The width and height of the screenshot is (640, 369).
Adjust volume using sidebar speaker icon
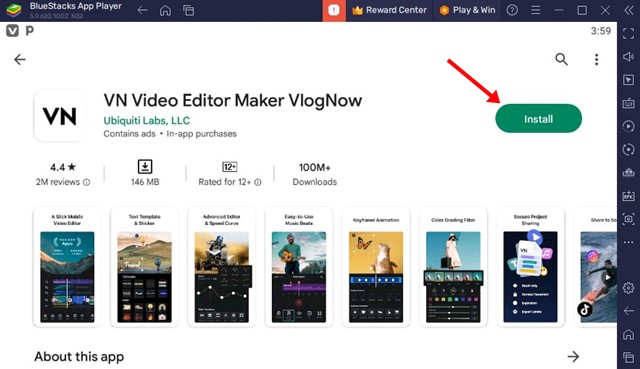[x=629, y=56]
